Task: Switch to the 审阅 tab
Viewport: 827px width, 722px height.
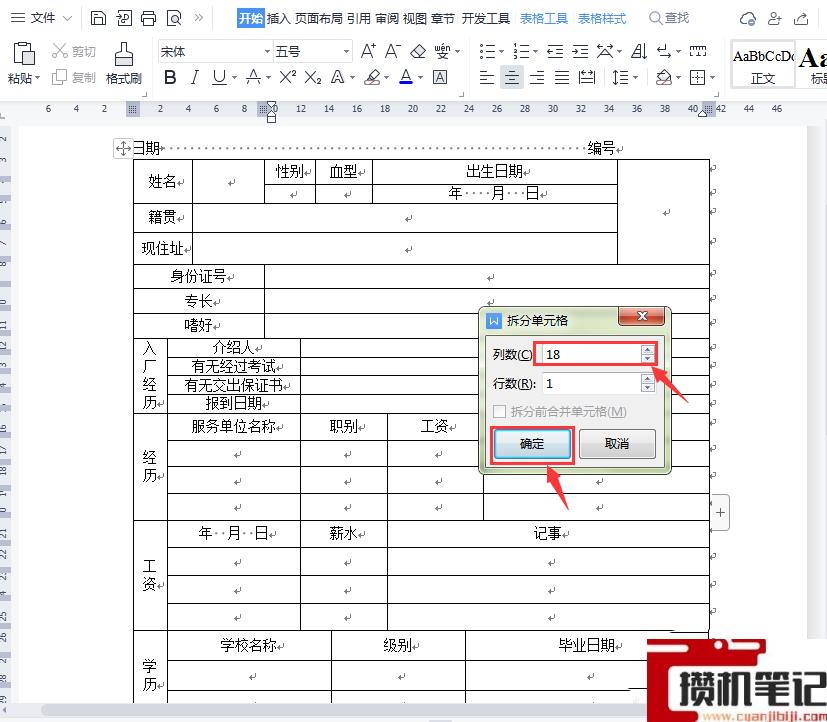Action: click(387, 18)
